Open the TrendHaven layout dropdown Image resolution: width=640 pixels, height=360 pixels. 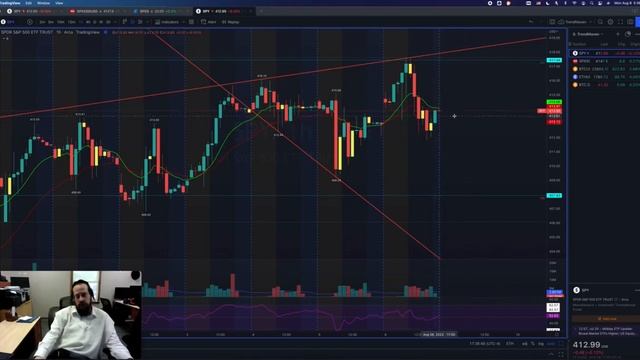pos(576,22)
